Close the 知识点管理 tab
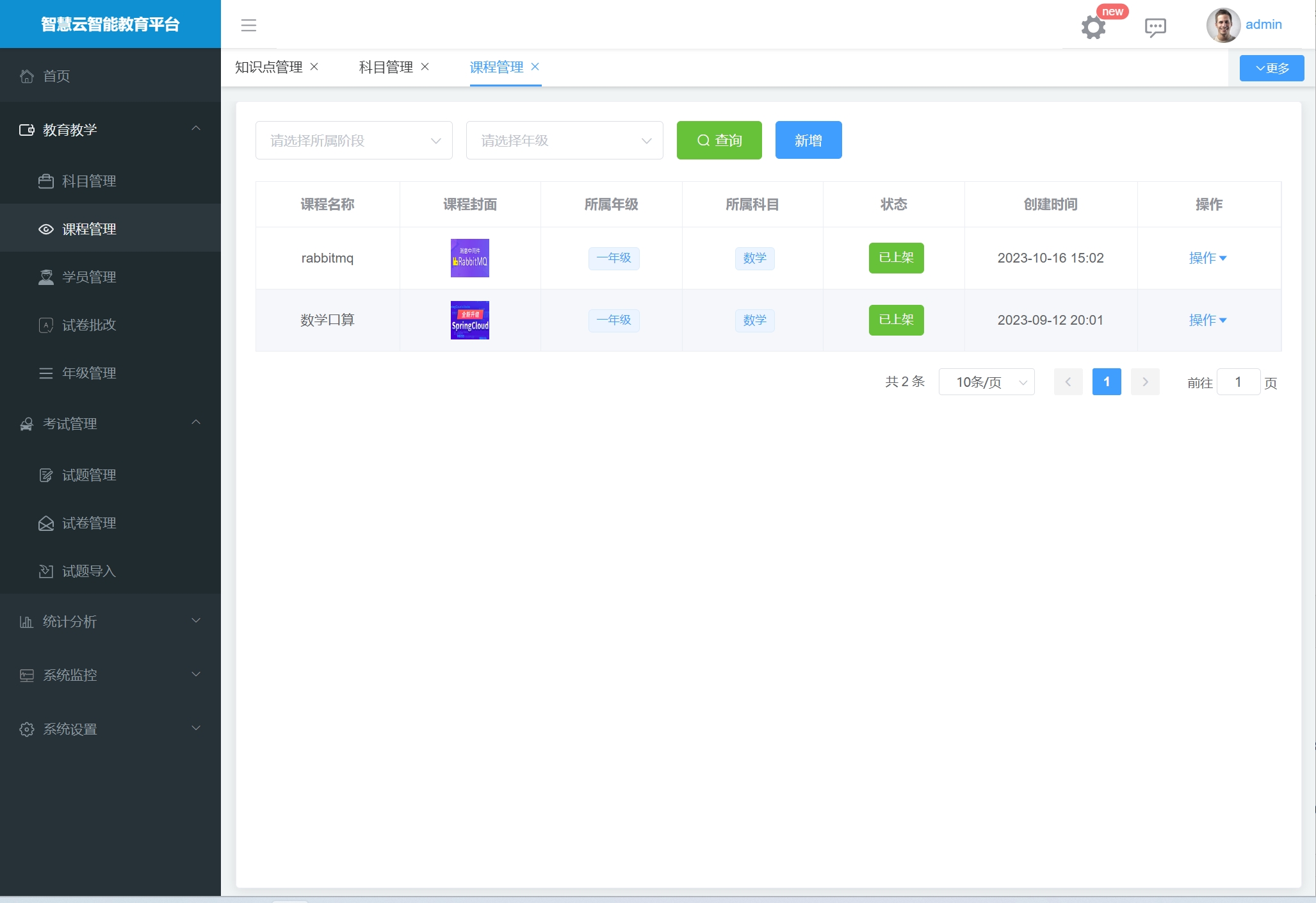1316x903 pixels. click(x=314, y=67)
